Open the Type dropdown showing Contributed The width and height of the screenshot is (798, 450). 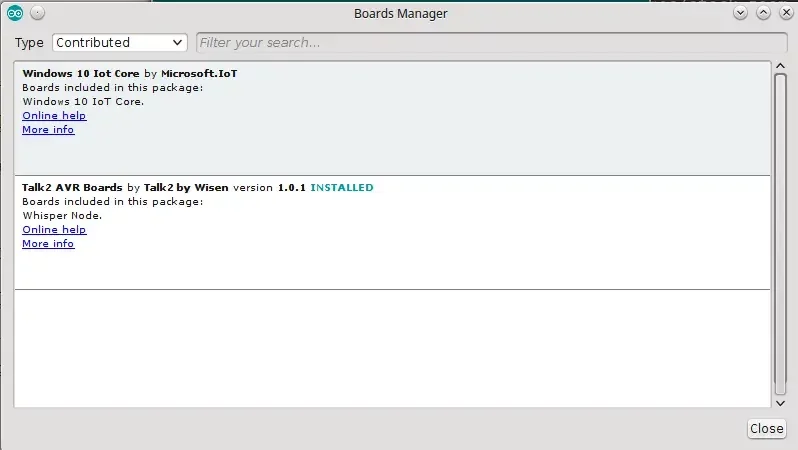(120, 42)
